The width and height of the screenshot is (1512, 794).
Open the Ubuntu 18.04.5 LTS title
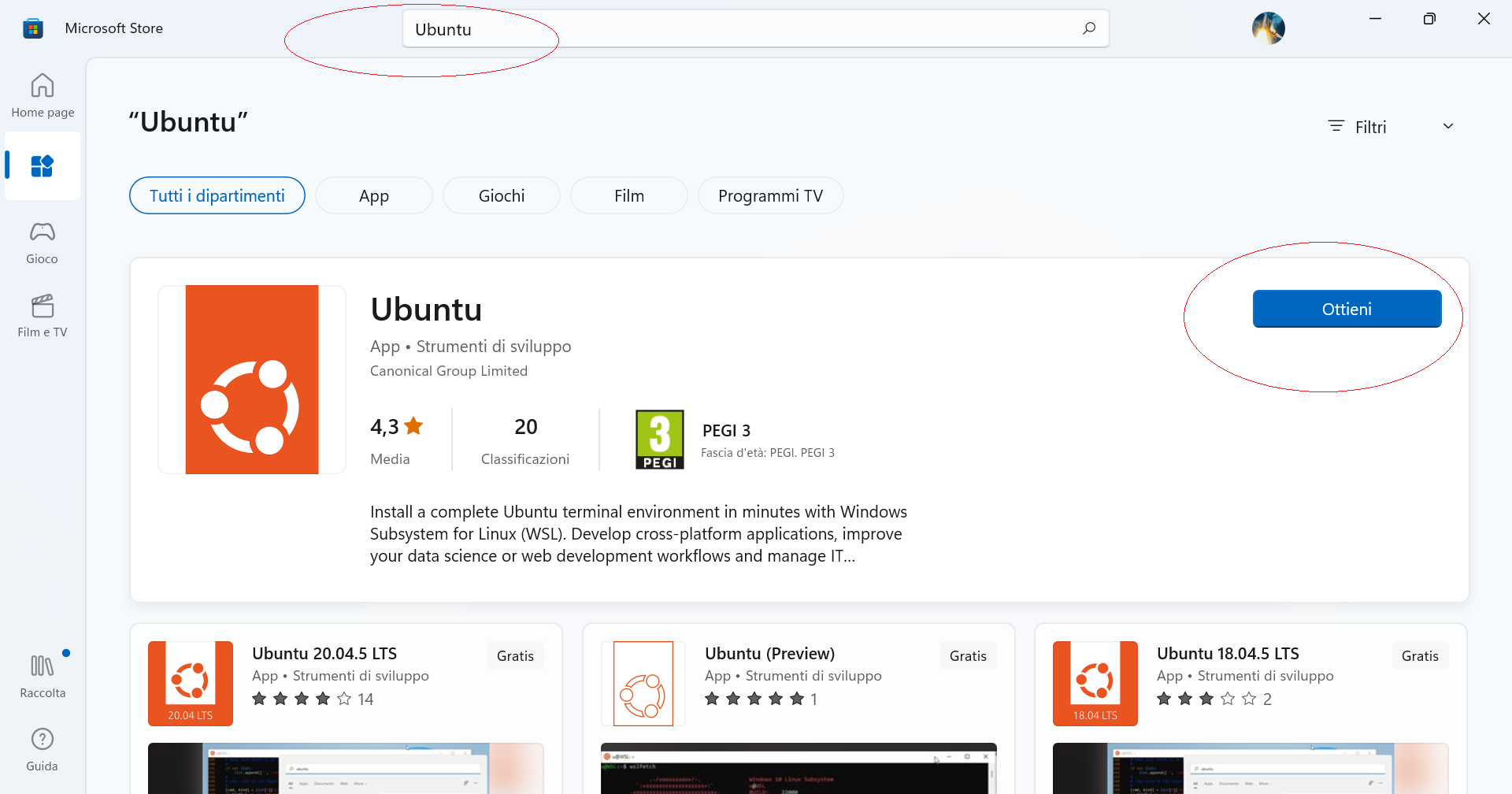pos(1228,654)
